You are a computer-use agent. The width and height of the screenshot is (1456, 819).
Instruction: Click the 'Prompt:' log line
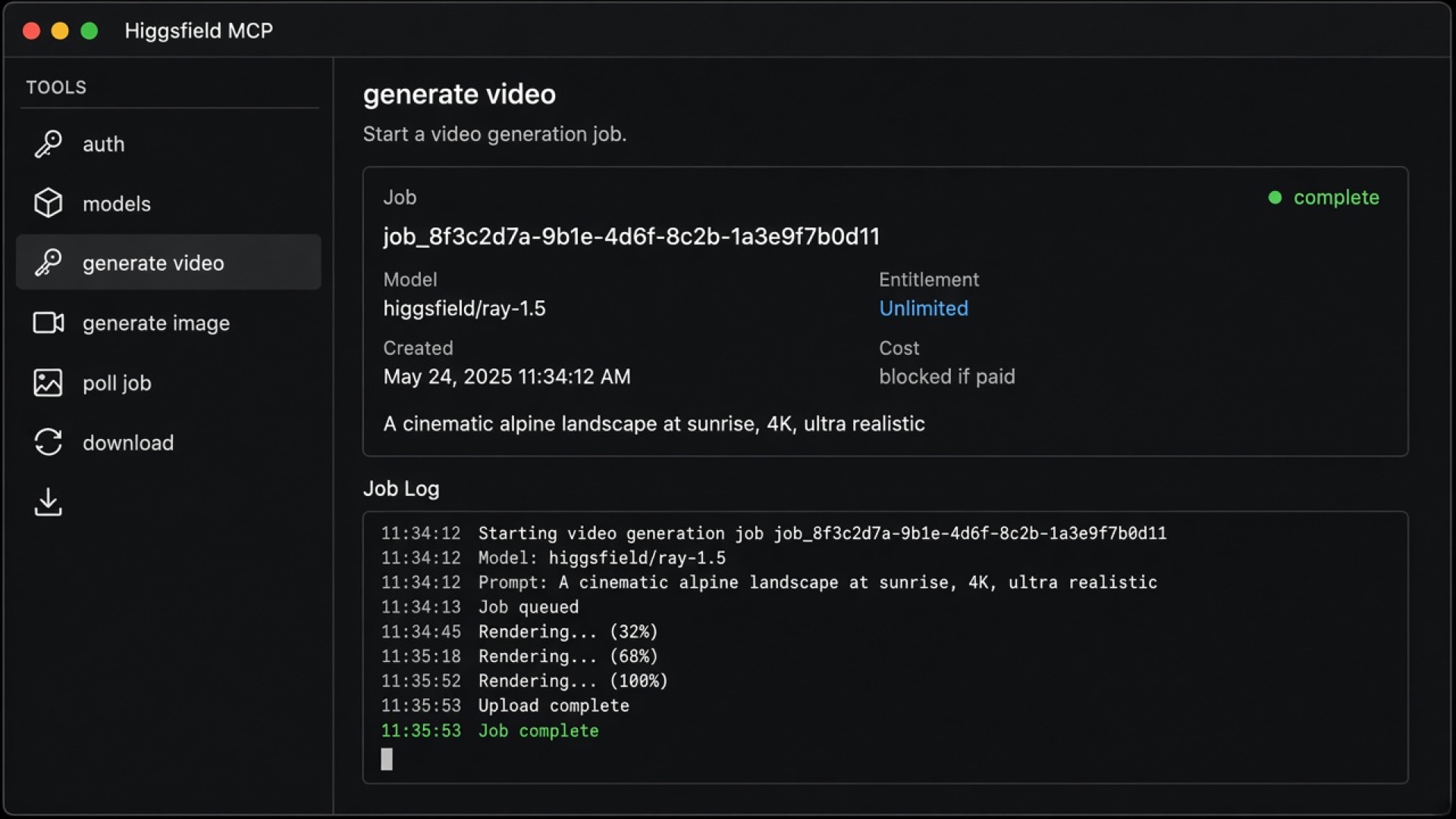(x=769, y=582)
